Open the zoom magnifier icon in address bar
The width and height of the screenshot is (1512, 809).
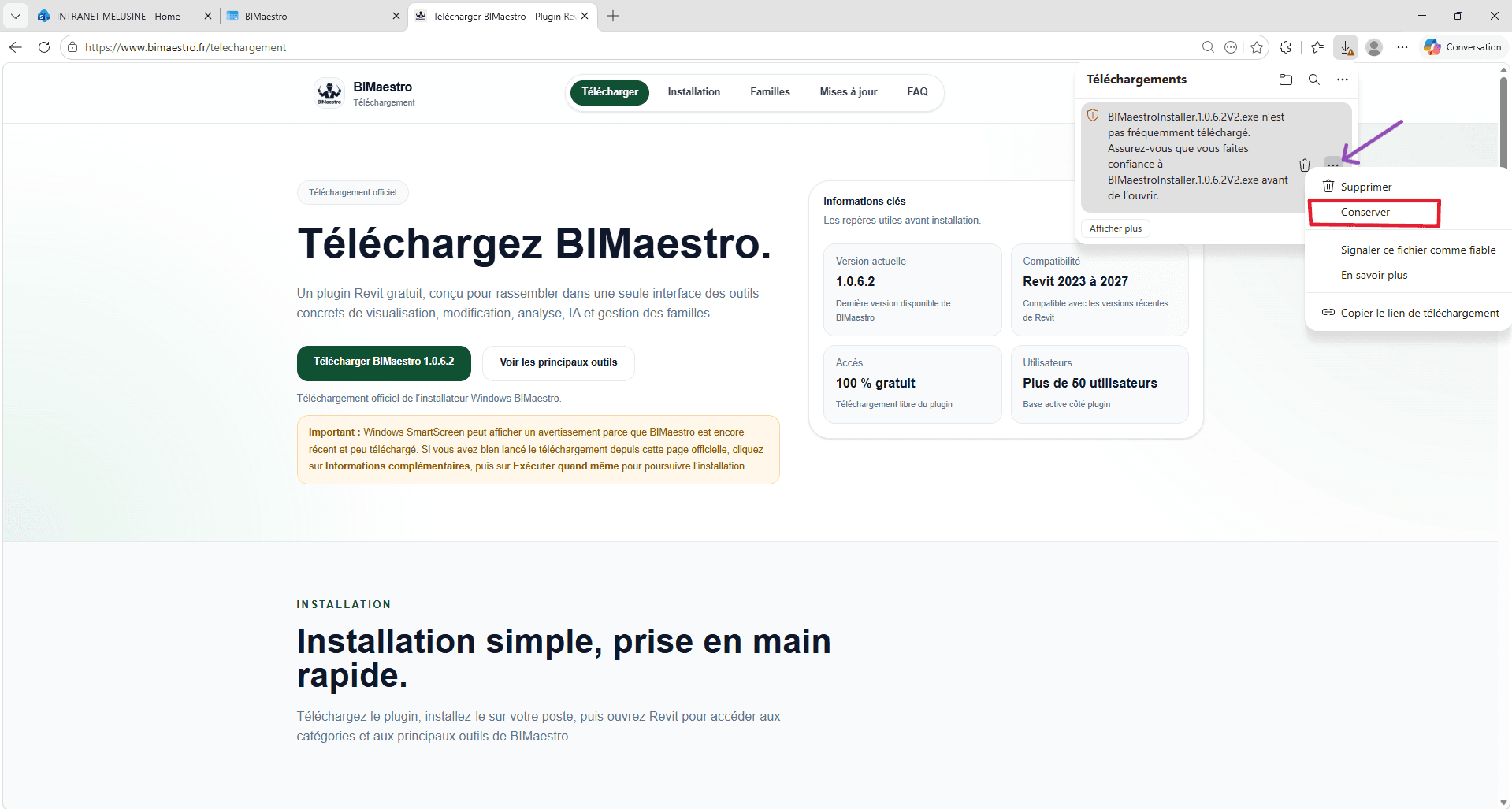pyautogui.click(x=1208, y=47)
